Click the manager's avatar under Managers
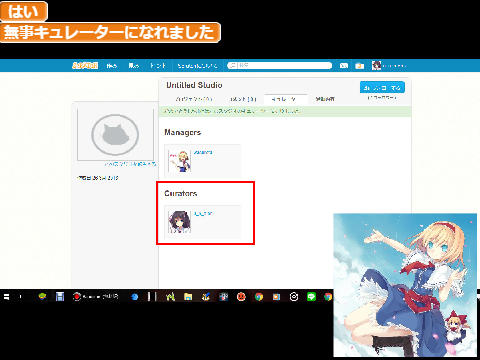The height and width of the screenshot is (360, 480). (179, 161)
